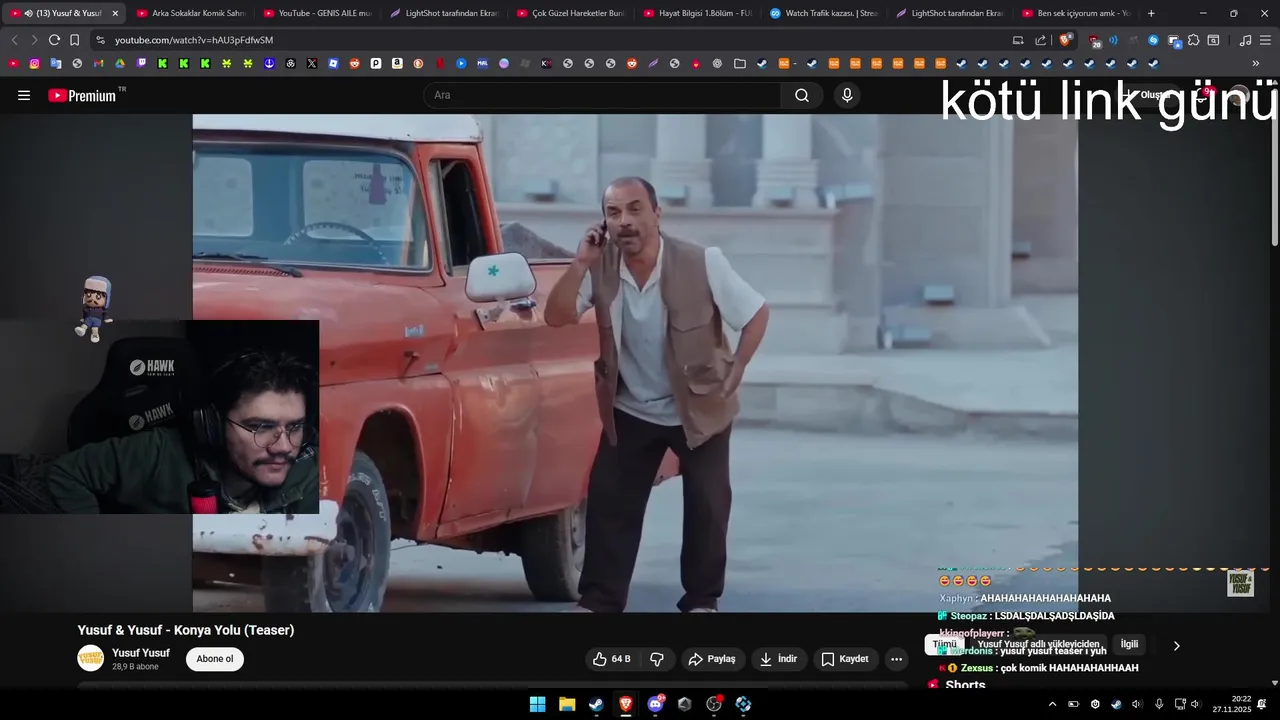This screenshot has height=720, width=1280.
Task: Select Yusuf Yusuf adlı yükleyiciden chip
Action: [x=1038, y=645]
